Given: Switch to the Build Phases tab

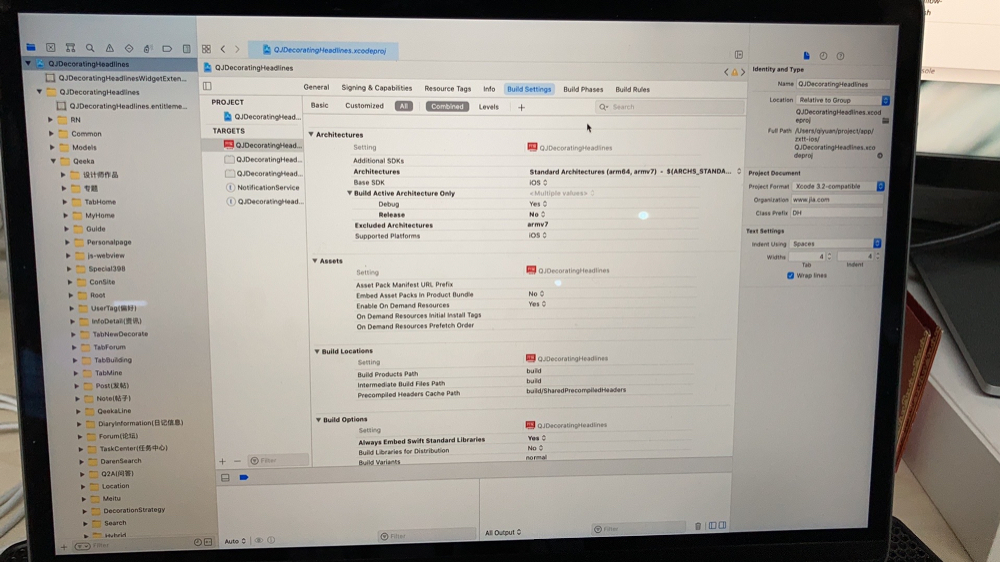Looking at the screenshot, I should 583,89.
